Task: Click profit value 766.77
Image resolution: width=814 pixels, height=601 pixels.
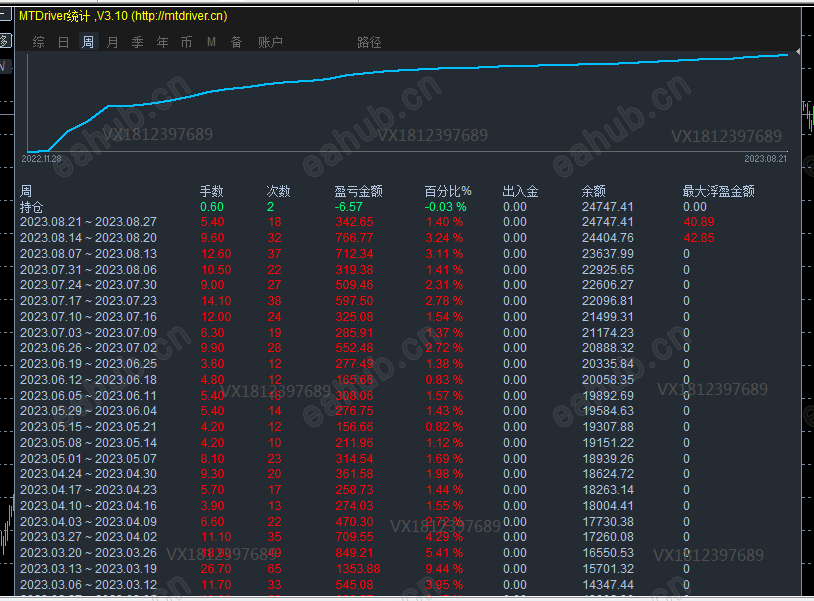Action: click(354, 238)
